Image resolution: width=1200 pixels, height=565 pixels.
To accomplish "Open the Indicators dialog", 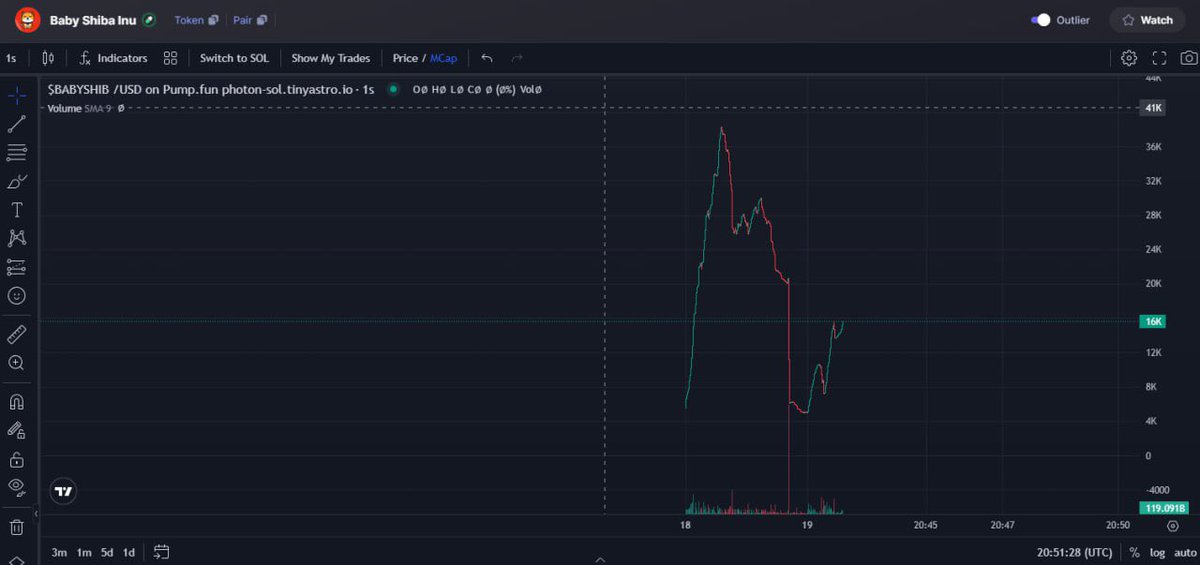I will (113, 58).
